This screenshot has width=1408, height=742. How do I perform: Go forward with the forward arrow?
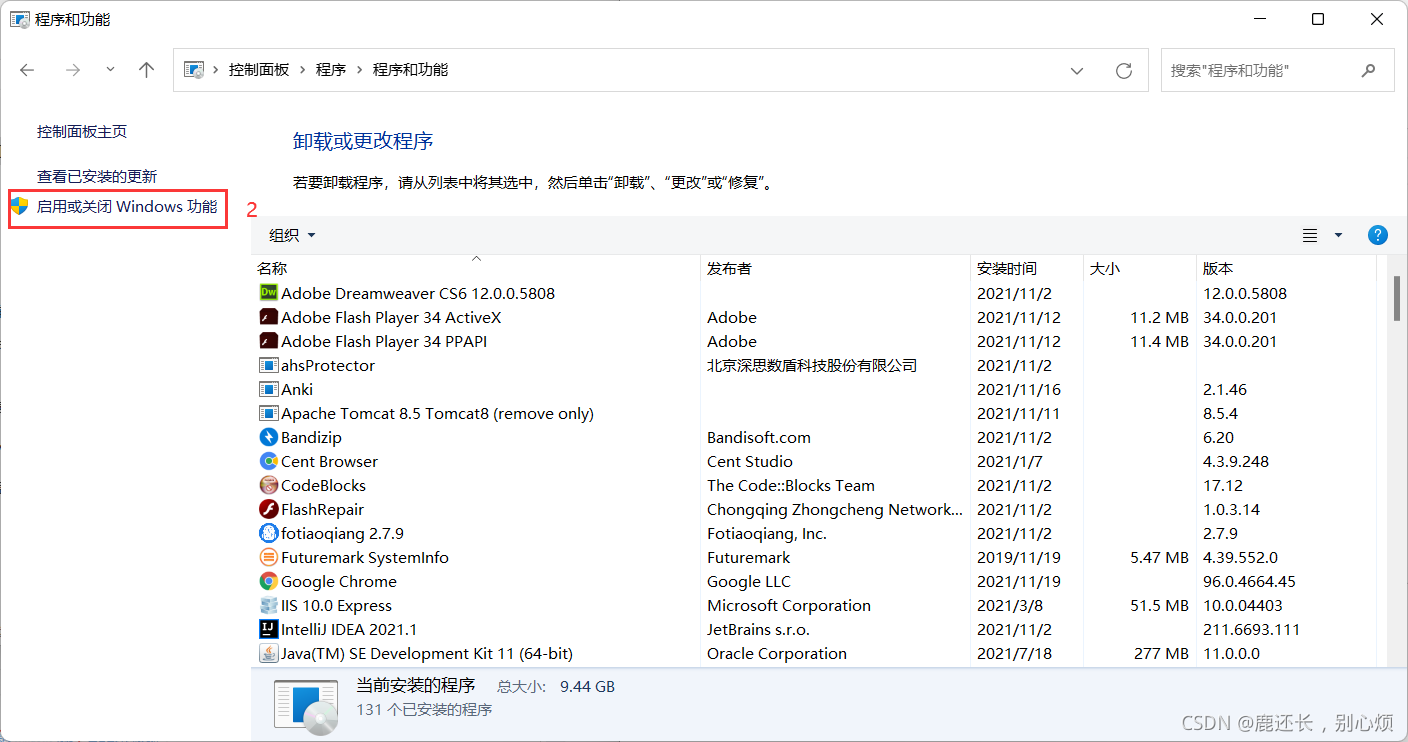click(x=72, y=70)
